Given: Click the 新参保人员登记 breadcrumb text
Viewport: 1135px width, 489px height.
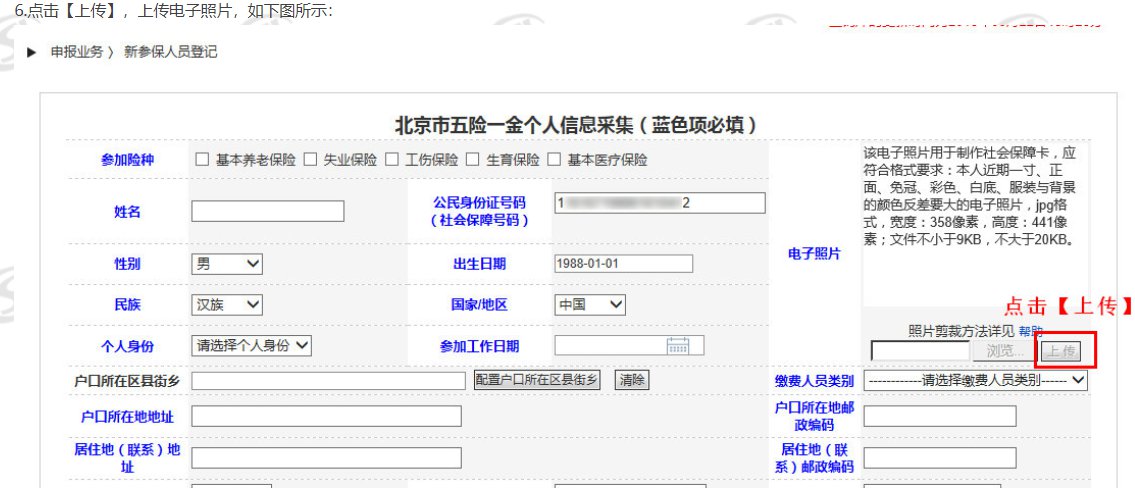Looking at the screenshot, I should pos(171,52).
